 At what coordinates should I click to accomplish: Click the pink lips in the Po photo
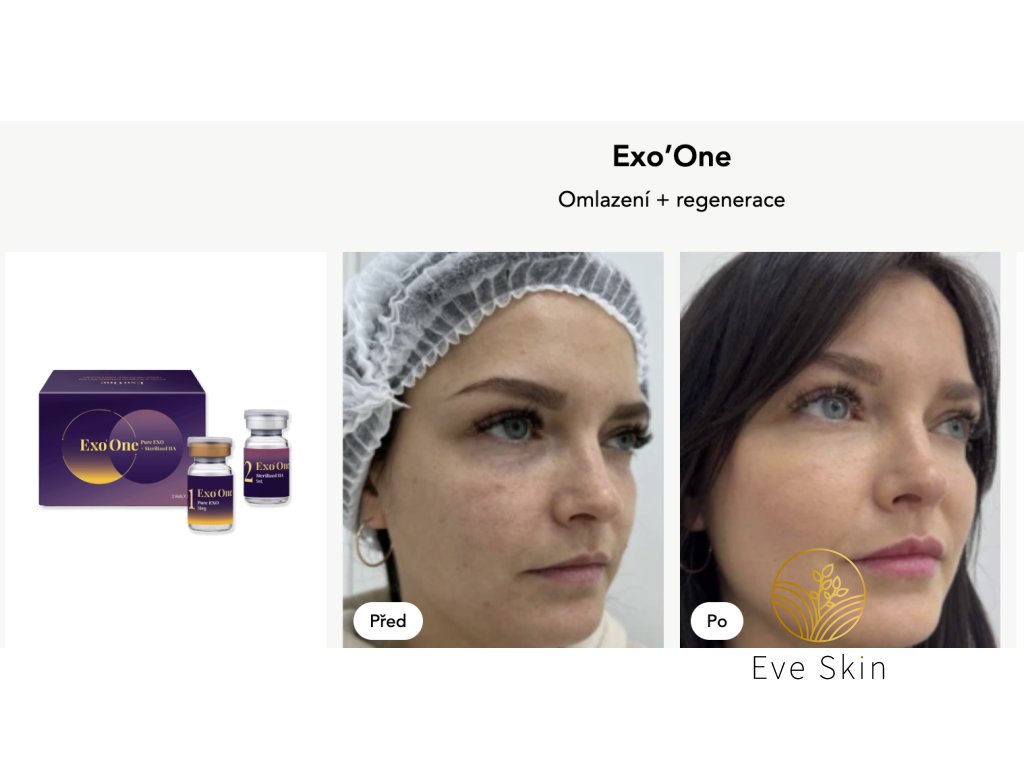pos(901,556)
